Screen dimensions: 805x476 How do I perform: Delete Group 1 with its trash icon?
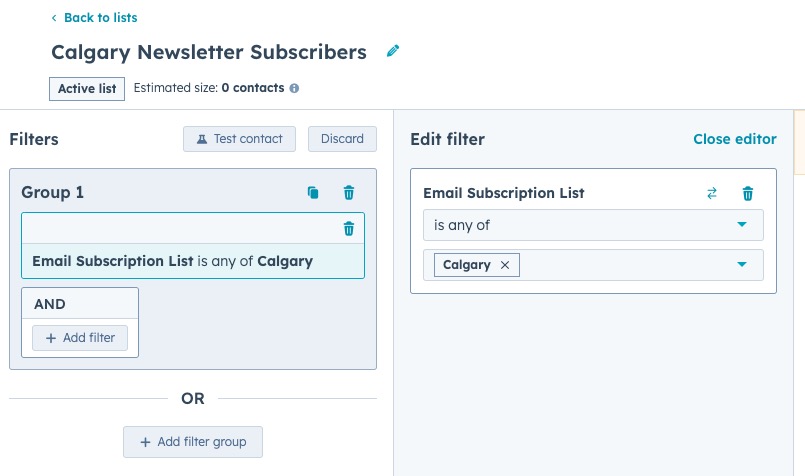coord(349,193)
